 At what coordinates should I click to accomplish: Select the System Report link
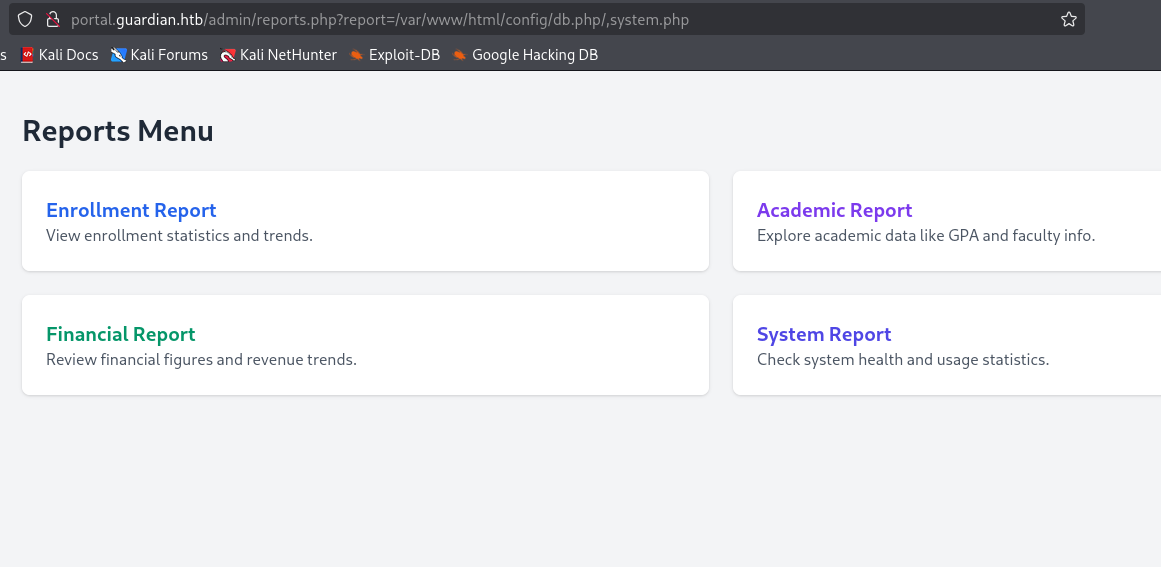pyautogui.click(x=823, y=334)
